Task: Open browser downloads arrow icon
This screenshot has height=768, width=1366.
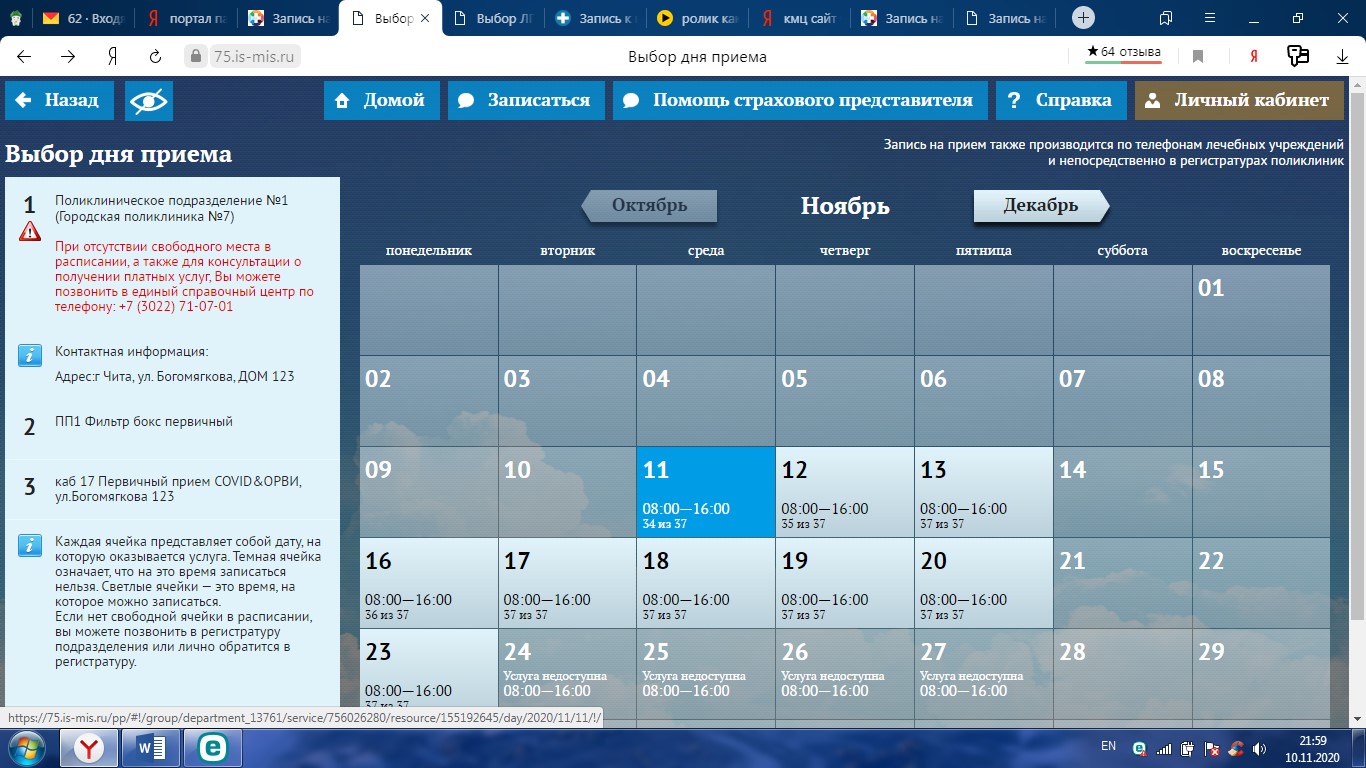Action: tap(1342, 57)
